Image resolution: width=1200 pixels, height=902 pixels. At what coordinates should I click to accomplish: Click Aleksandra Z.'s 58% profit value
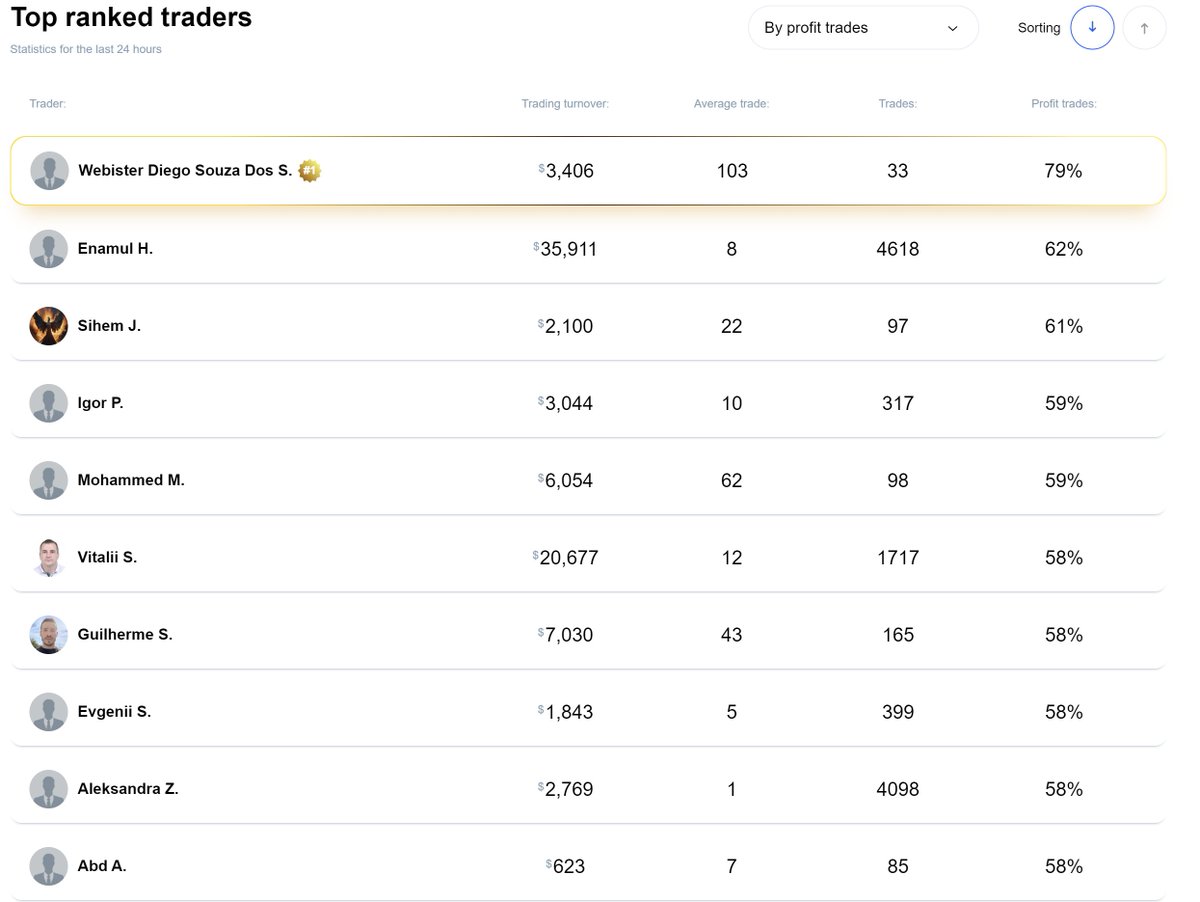tap(1063, 788)
